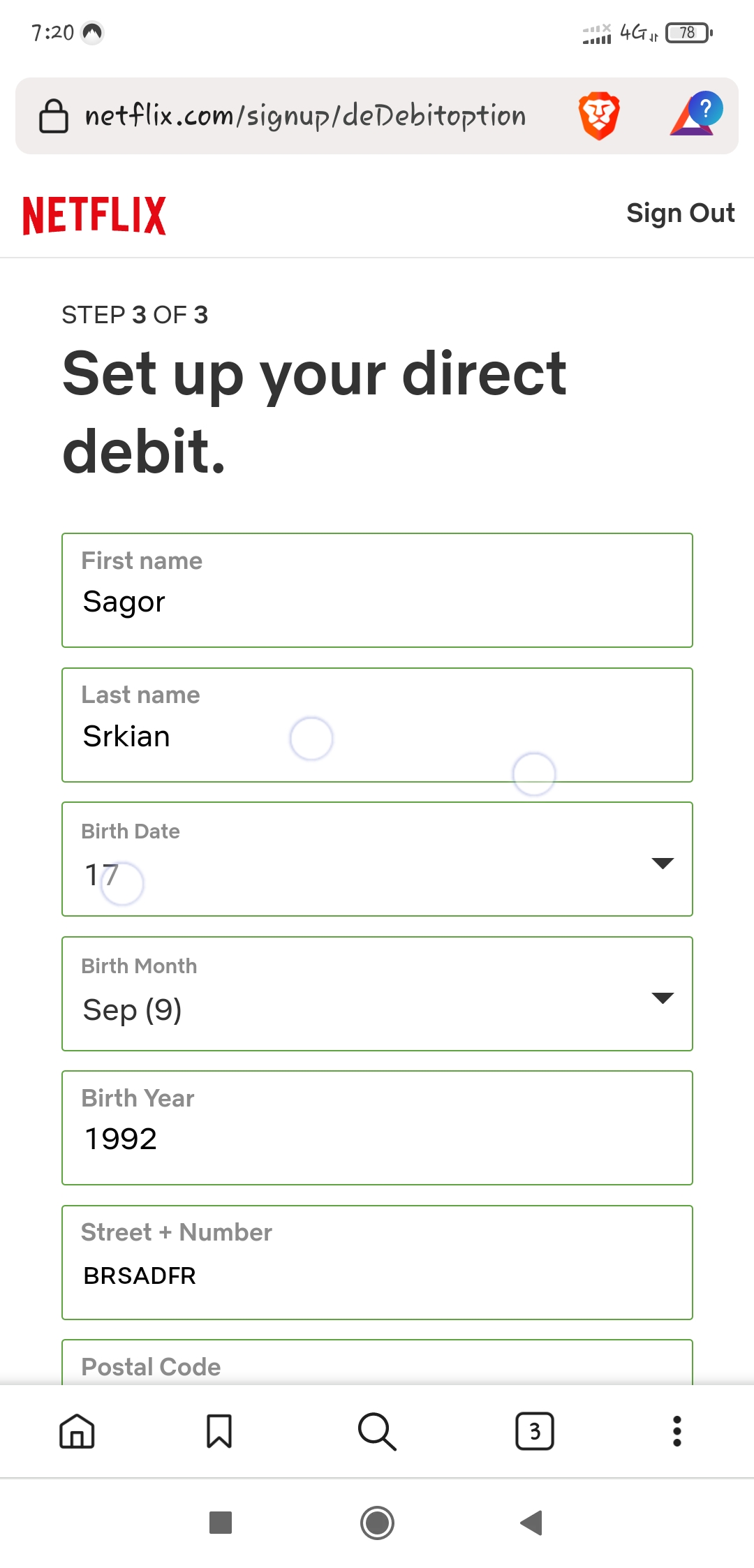Open the Brave Rewards triangle icon
The height and width of the screenshot is (1568, 754).
[x=695, y=114]
